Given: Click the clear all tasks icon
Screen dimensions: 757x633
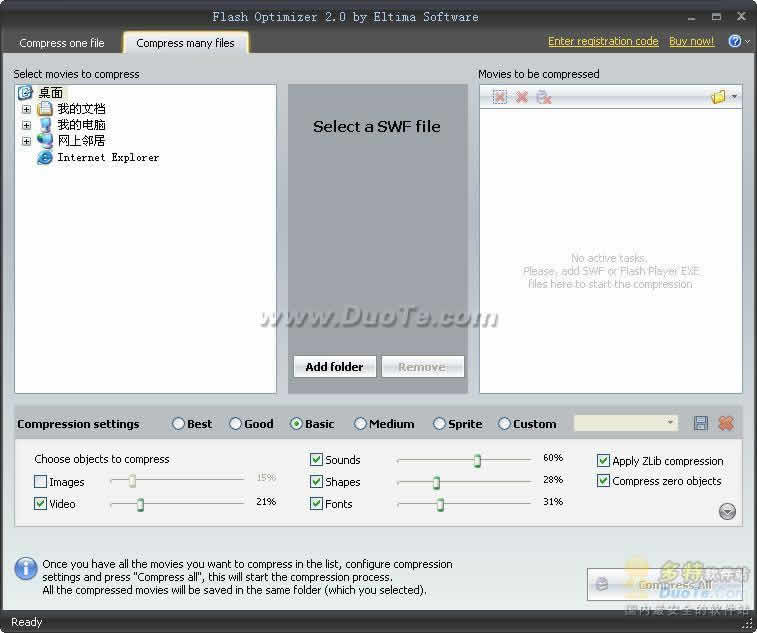Looking at the screenshot, I should point(500,97).
